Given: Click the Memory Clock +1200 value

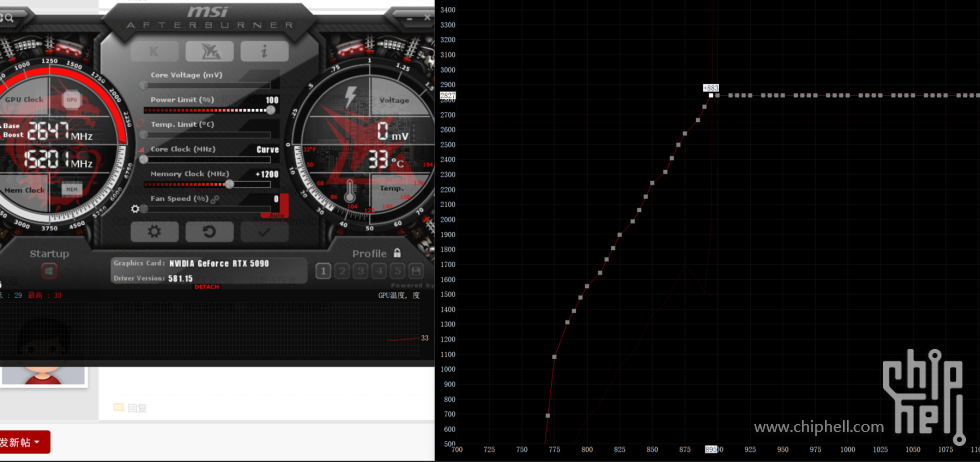Looking at the screenshot, I should (267, 174).
